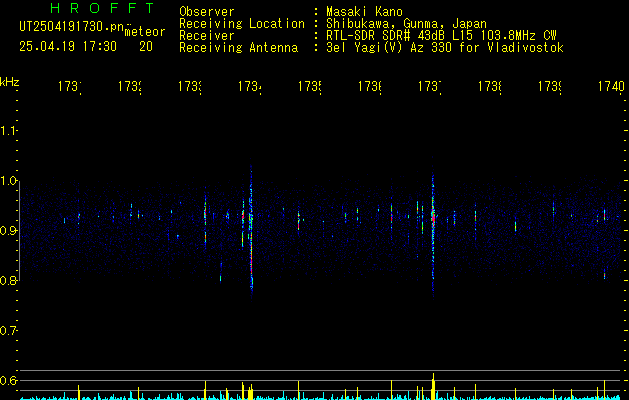Click the Receiving Antenna label

click(x=239, y=48)
